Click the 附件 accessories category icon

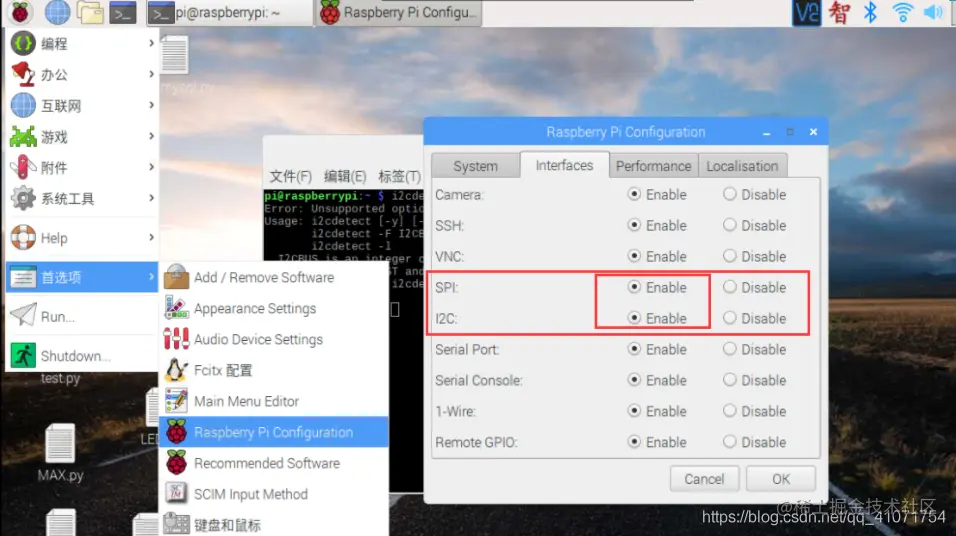pos(23,167)
